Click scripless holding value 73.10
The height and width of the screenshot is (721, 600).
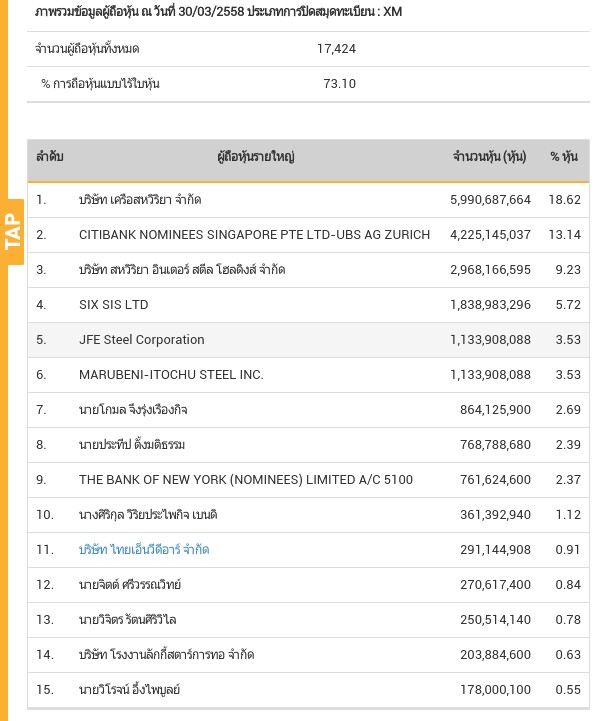(x=339, y=84)
